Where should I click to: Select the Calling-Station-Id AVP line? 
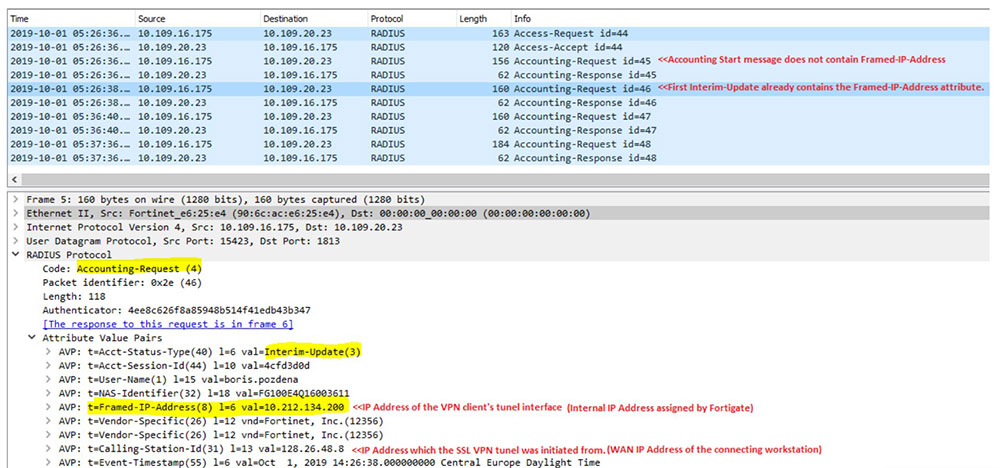(202, 450)
